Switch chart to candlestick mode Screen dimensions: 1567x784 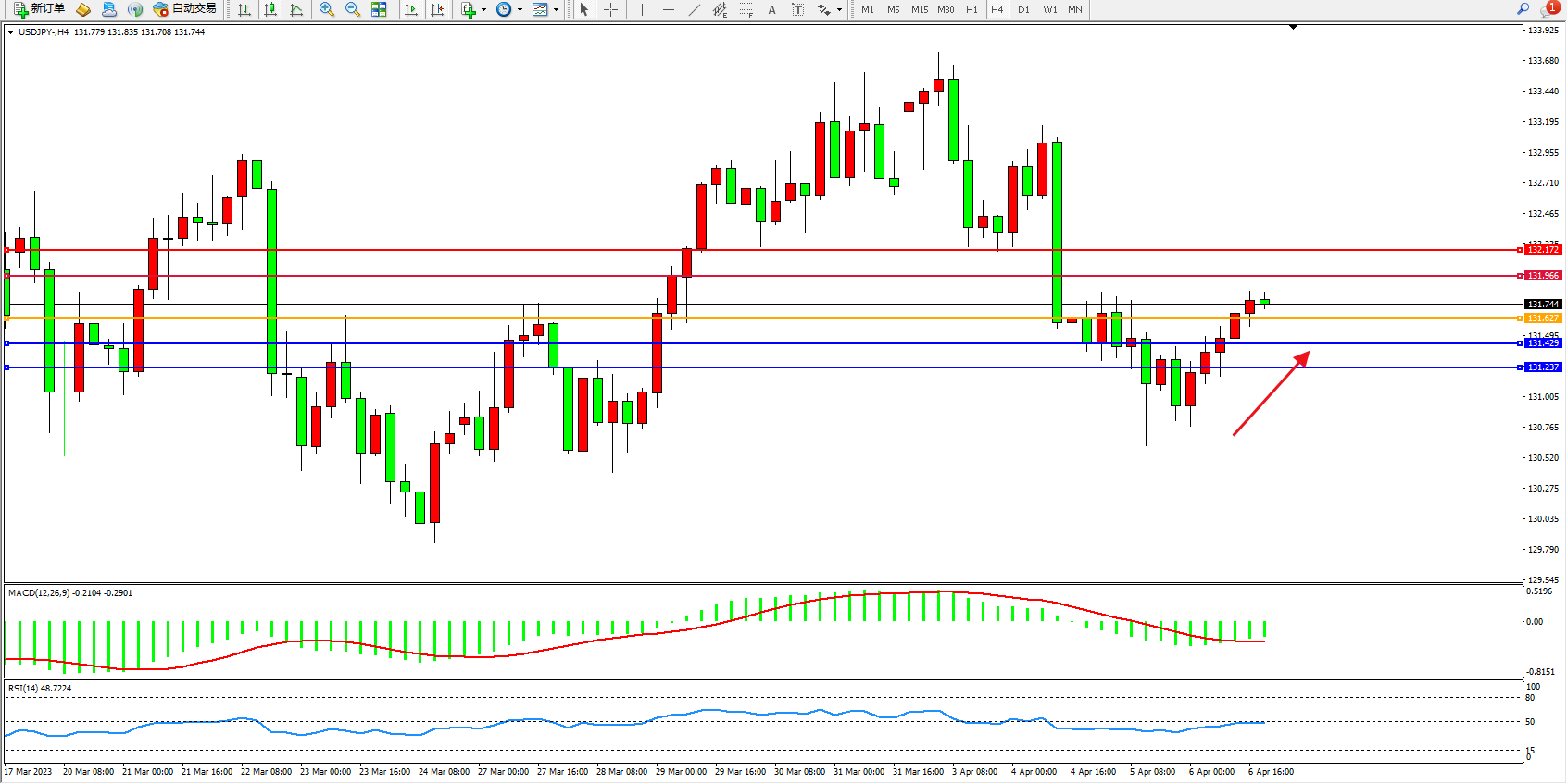pyautogui.click(x=270, y=9)
